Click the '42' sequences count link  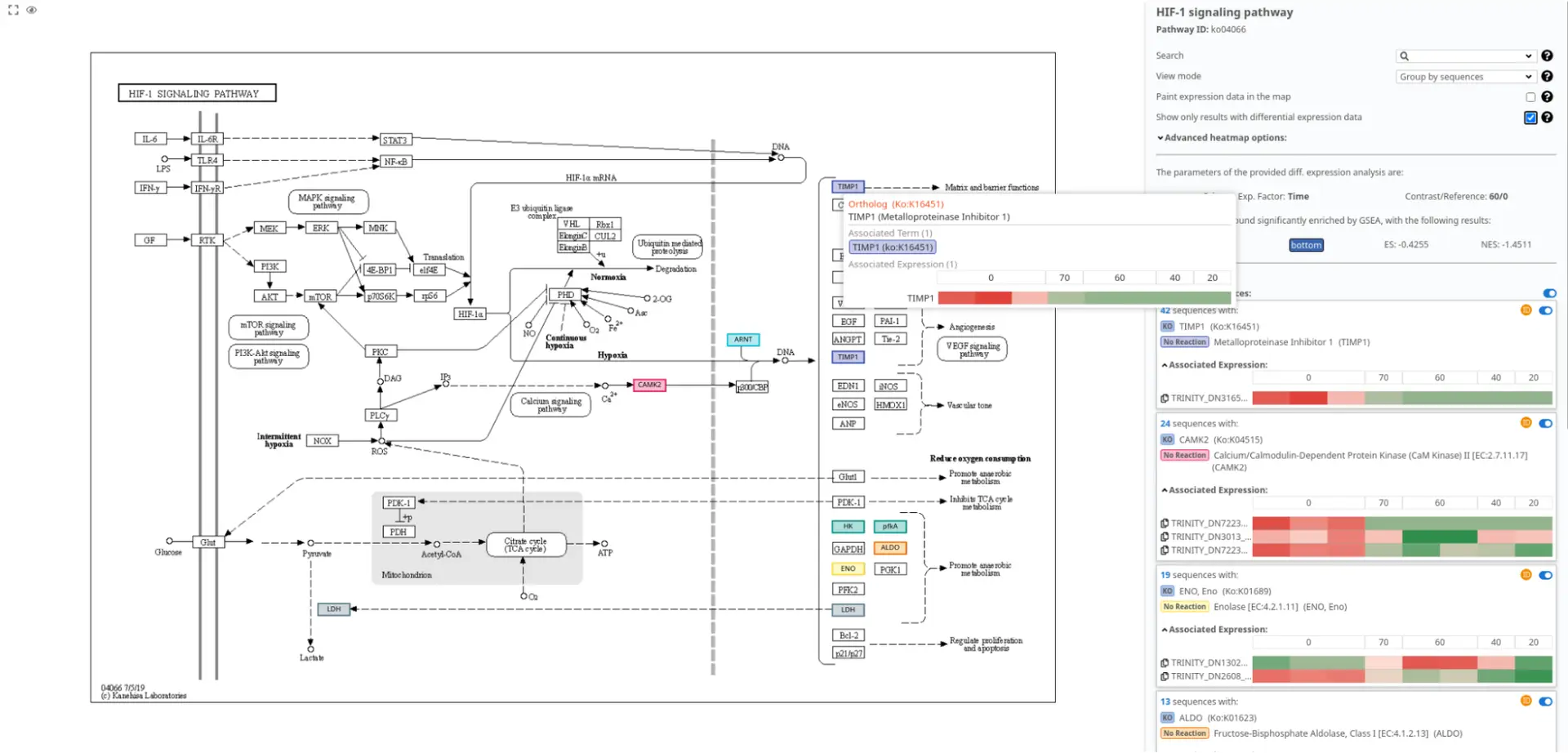1165,310
